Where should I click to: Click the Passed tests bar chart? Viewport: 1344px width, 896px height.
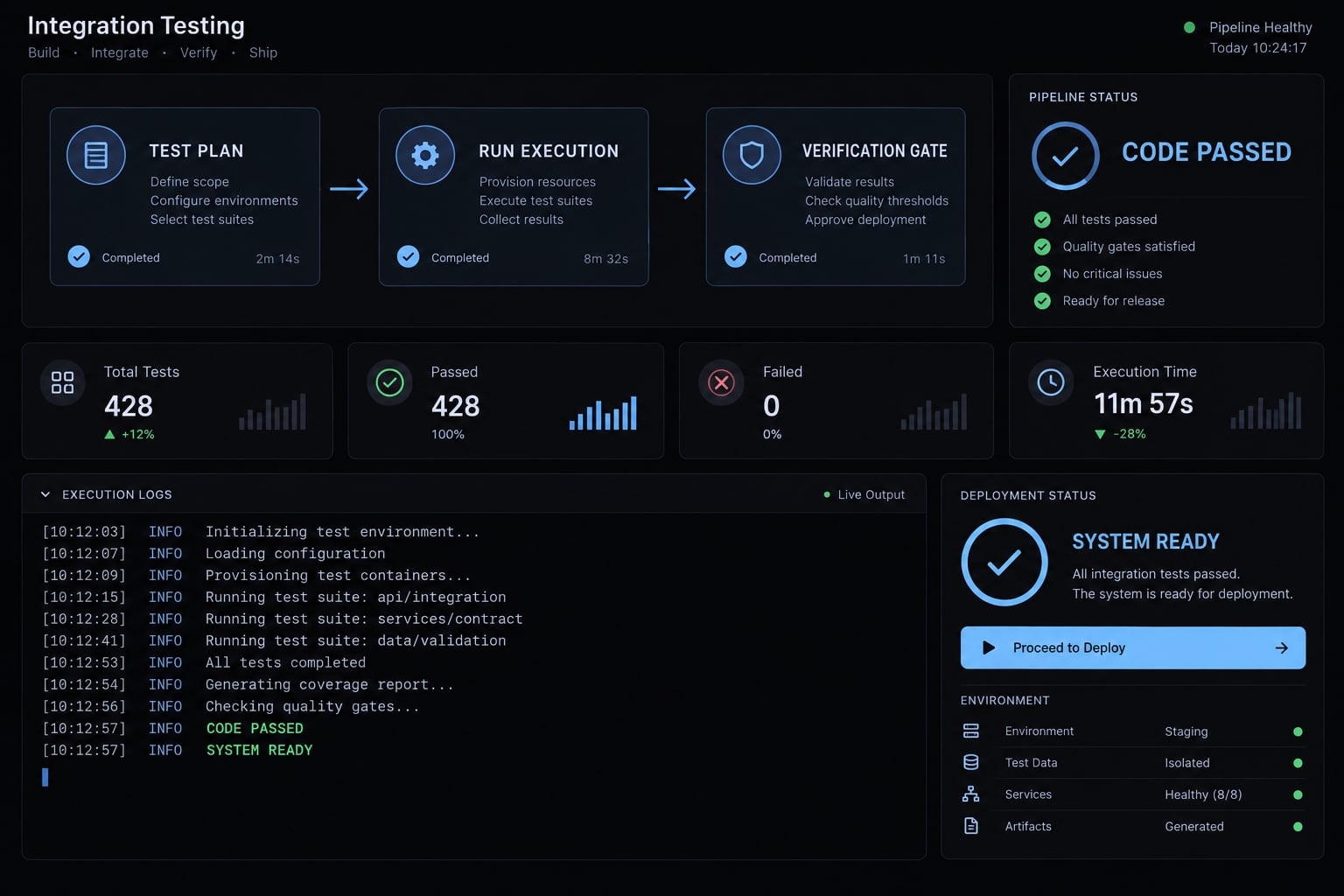[603, 412]
